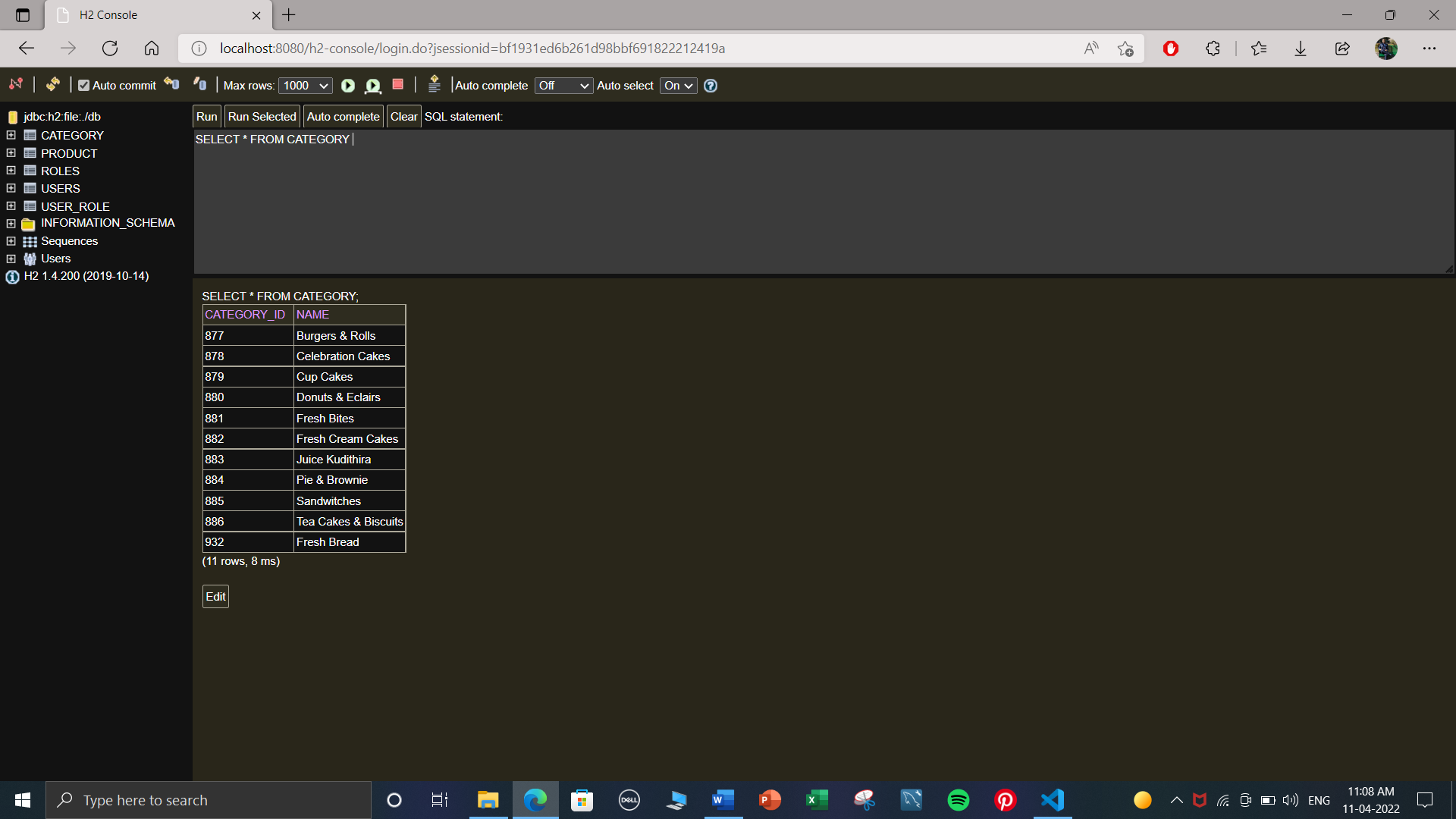Screen dimensions: 1456x819
Task: Open the Max rows dropdown
Action: (306, 86)
